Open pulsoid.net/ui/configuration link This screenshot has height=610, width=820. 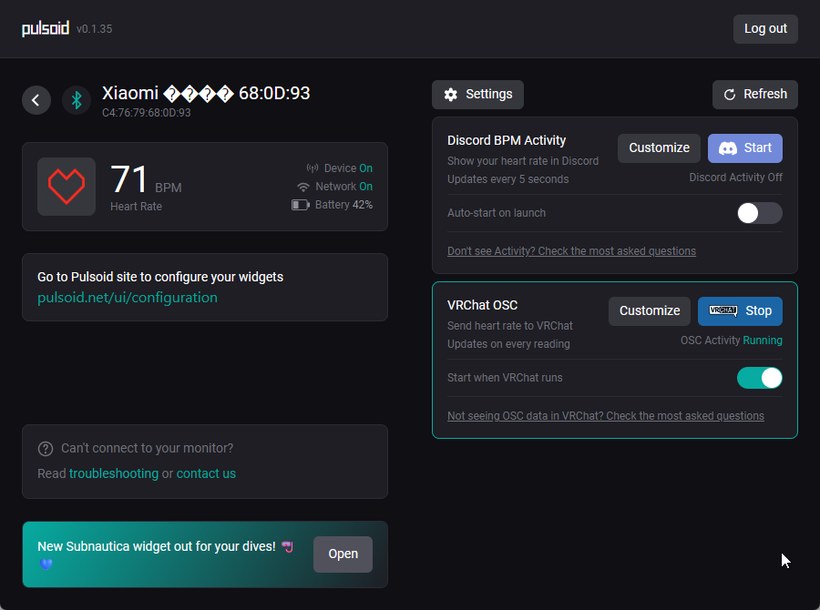click(128, 298)
